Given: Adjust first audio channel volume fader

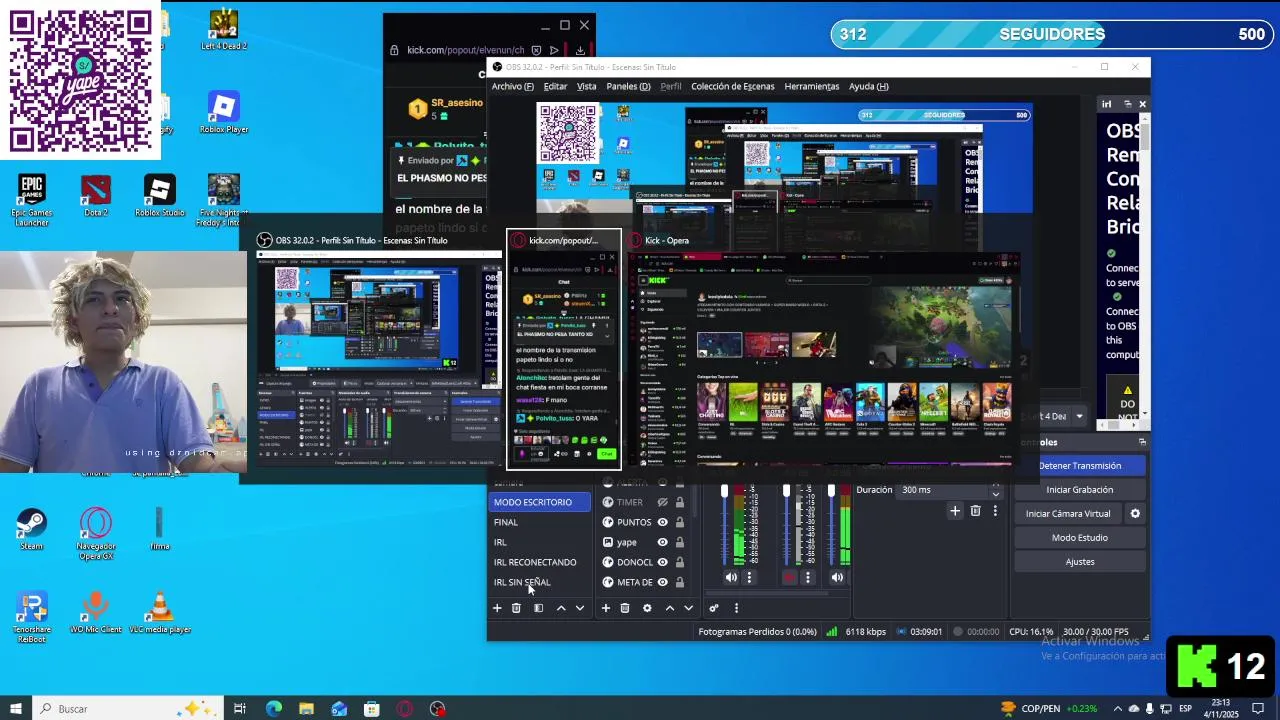Looking at the screenshot, I should (725, 491).
